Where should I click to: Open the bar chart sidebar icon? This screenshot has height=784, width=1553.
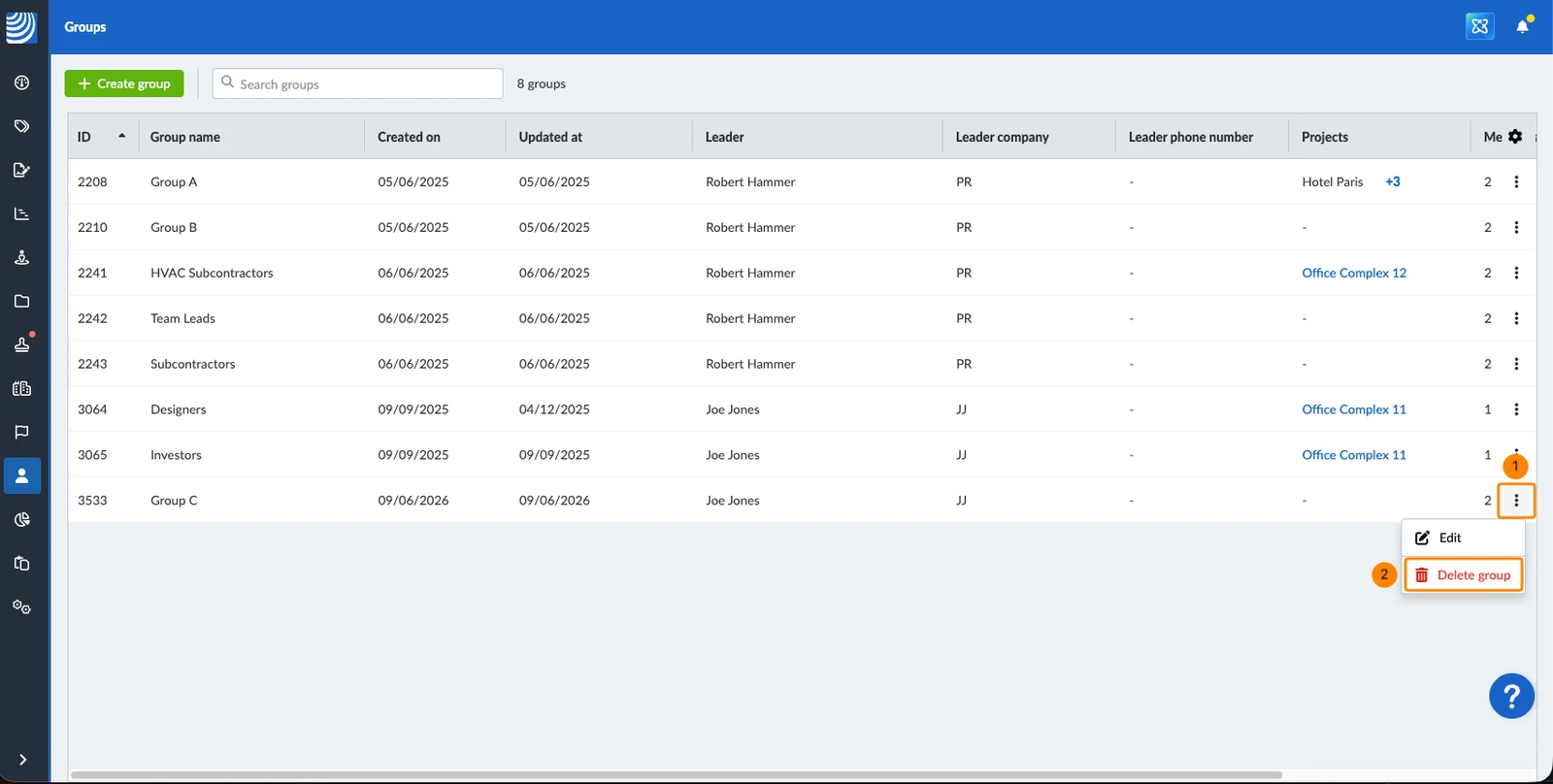(x=21, y=213)
